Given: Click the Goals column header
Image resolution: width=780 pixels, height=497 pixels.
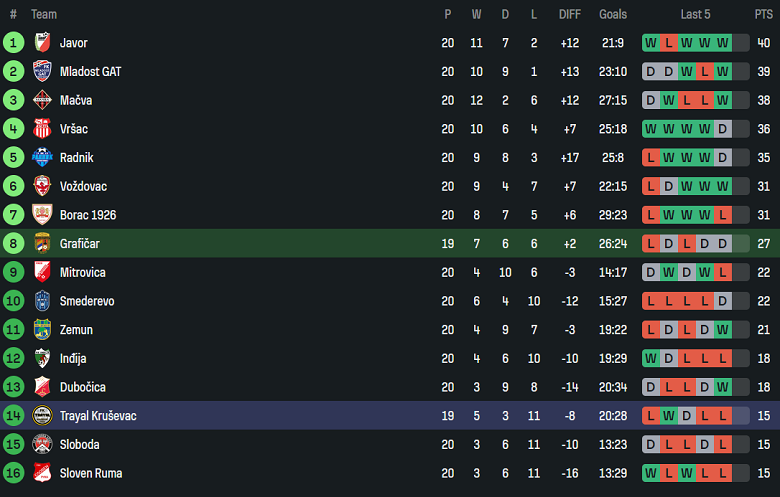Looking at the screenshot, I should tap(613, 14).
